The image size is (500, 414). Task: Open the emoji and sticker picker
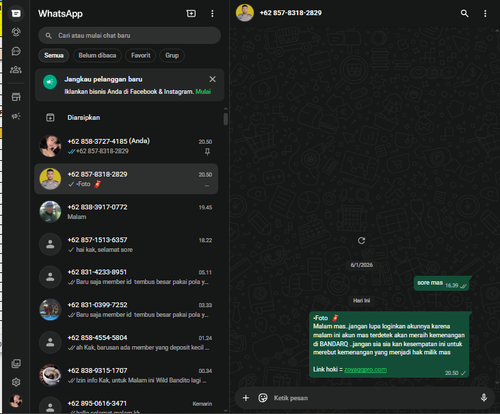pos(263,398)
